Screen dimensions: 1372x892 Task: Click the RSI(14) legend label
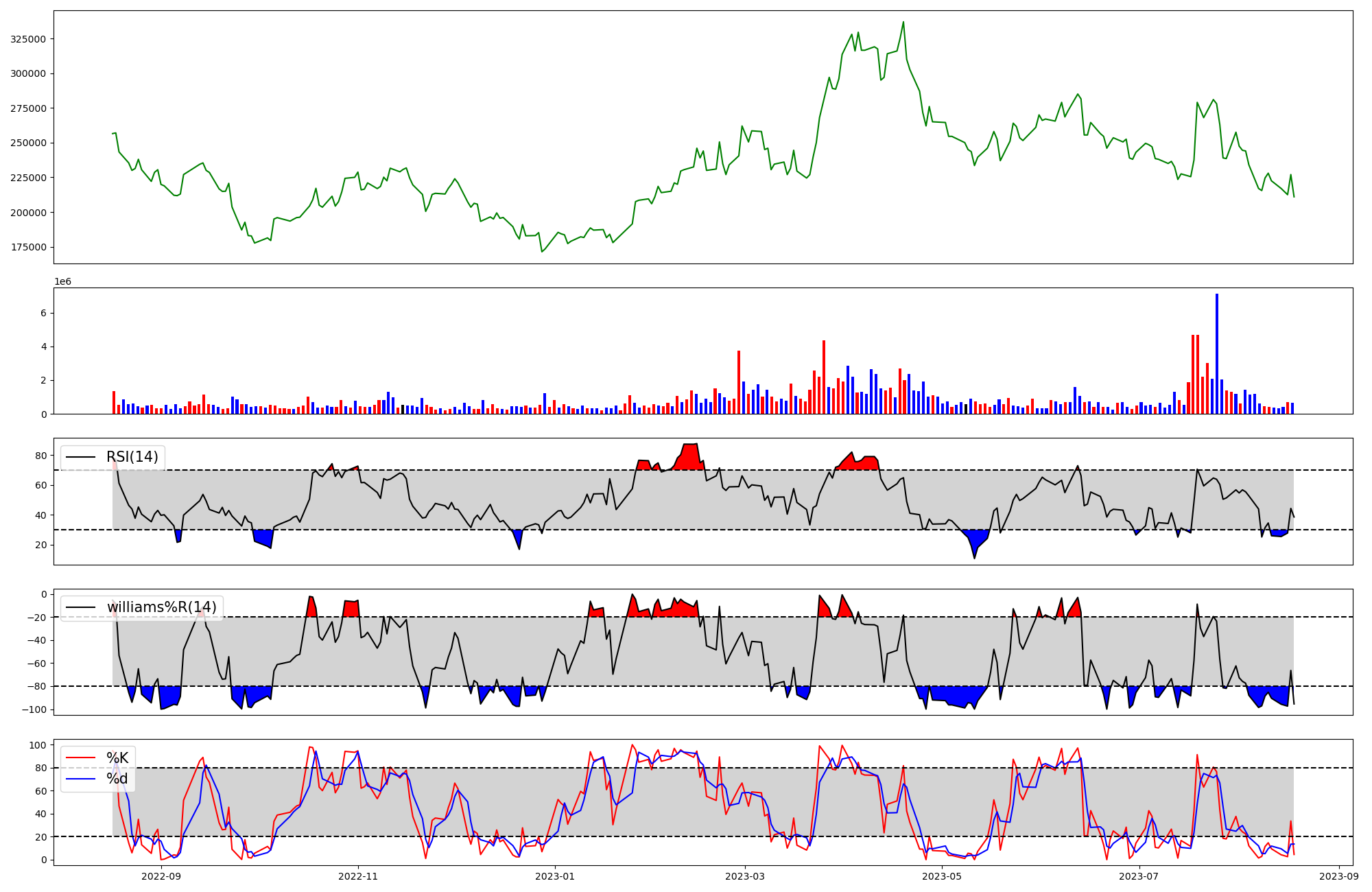pos(132,457)
